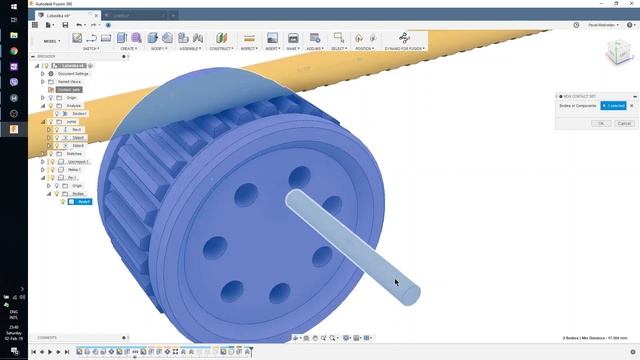Play the timeline
The height and width of the screenshot is (360, 640).
pyautogui.click(x=50, y=352)
